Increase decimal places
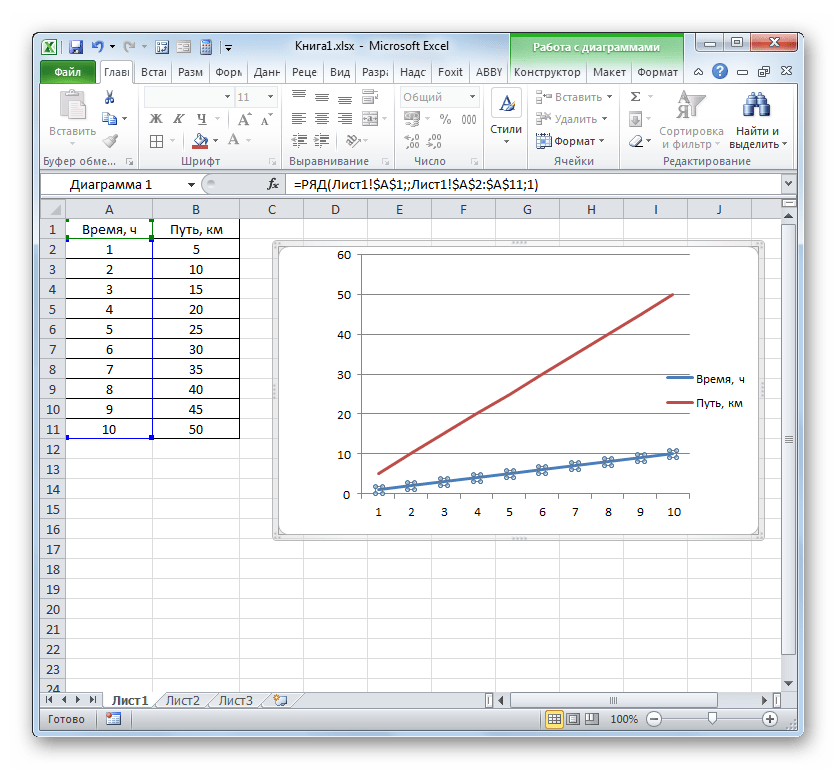Screen dimensions: 837x770 coord(412,141)
